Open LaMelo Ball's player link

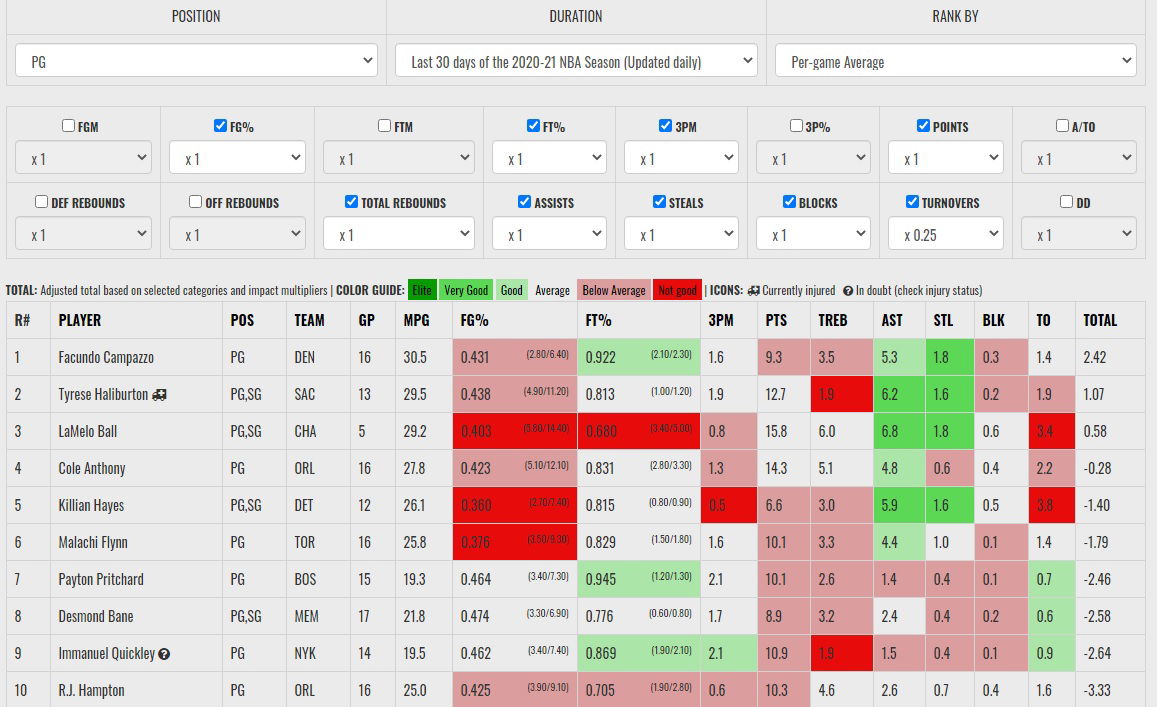pyautogui.click(x=88, y=432)
